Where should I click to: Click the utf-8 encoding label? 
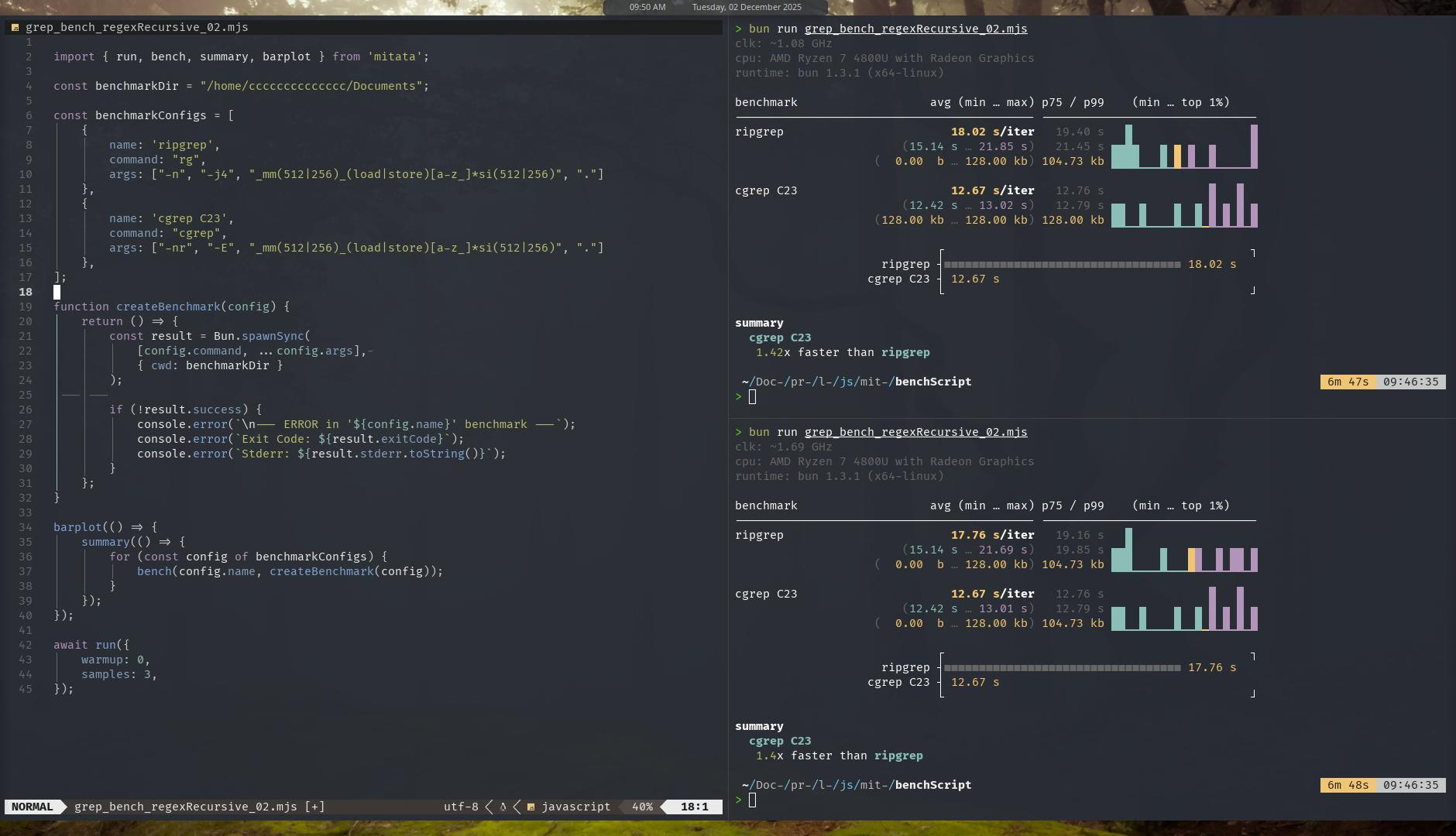[460, 807]
